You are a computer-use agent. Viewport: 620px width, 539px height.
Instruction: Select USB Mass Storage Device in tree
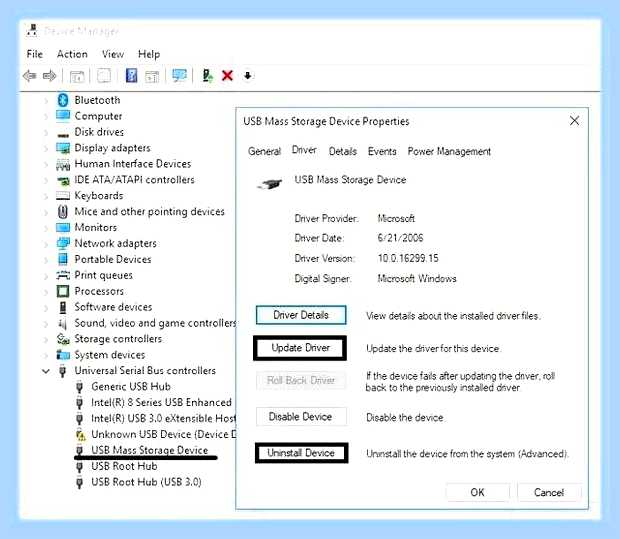point(149,450)
